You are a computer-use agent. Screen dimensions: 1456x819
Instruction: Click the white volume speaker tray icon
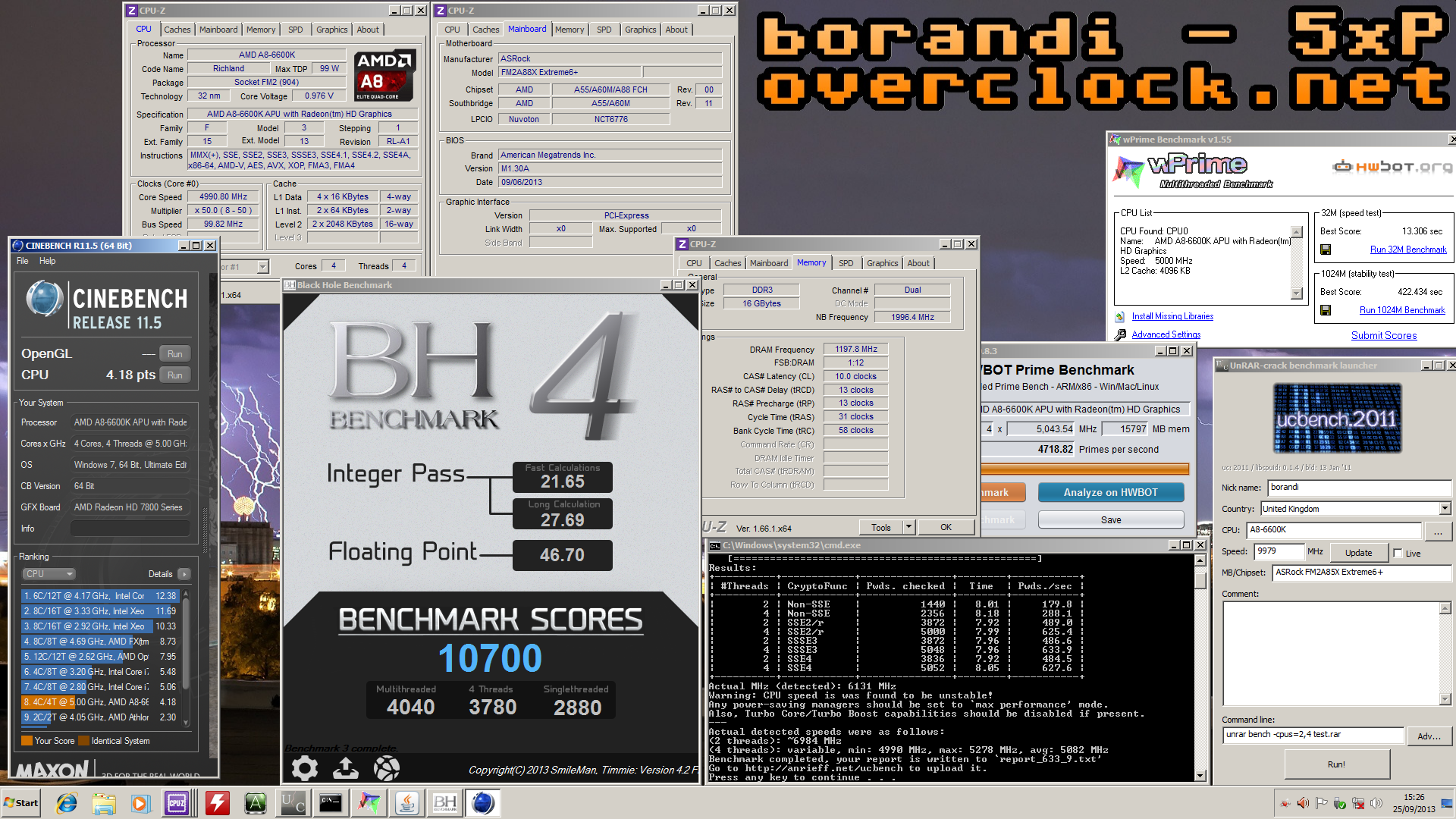click(1376, 803)
